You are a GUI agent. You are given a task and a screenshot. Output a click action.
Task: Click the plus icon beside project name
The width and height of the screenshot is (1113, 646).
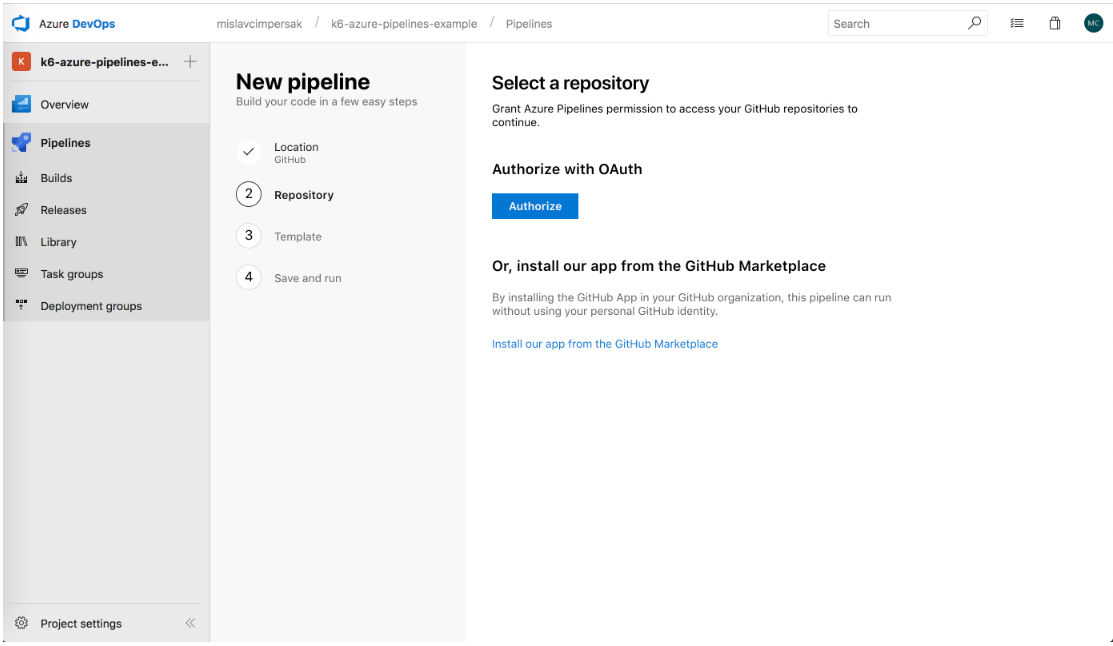pos(190,62)
